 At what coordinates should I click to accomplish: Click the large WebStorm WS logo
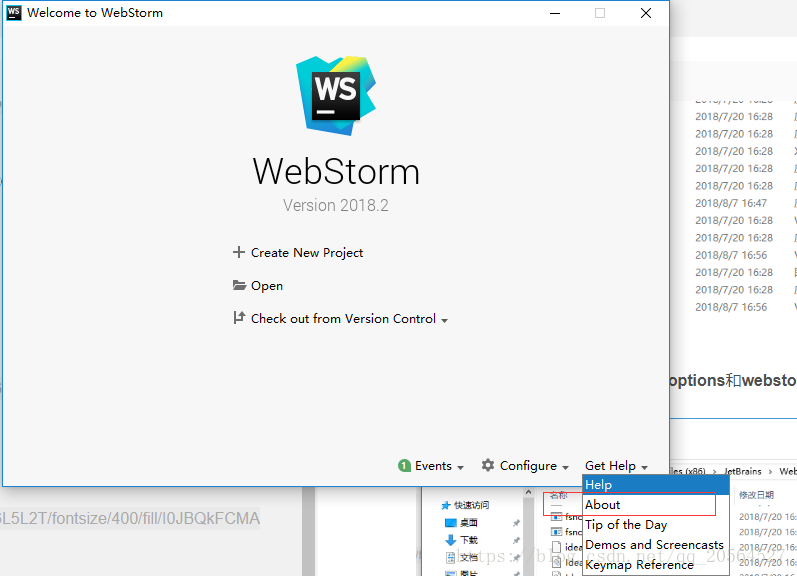click(x=336, y=96)
